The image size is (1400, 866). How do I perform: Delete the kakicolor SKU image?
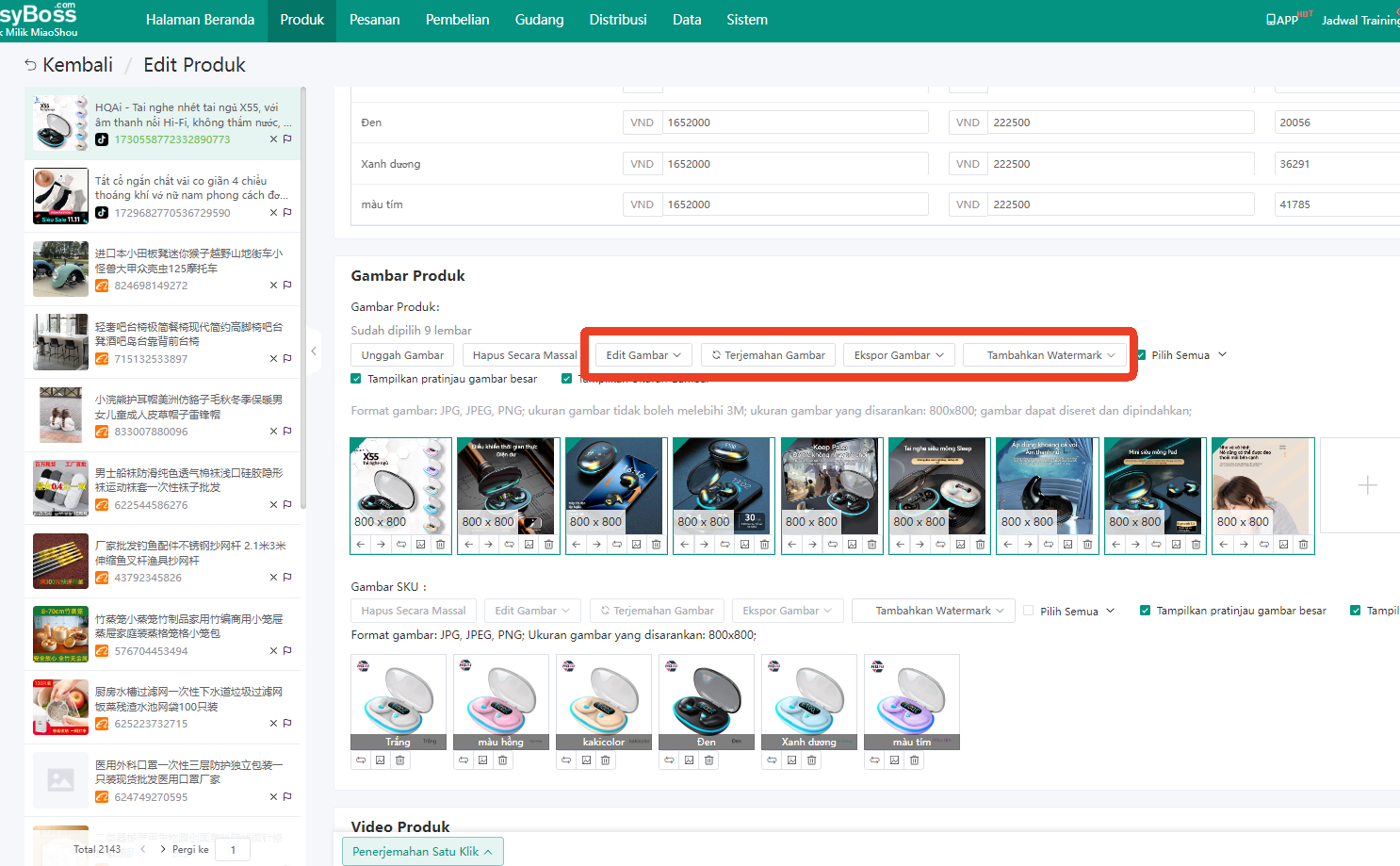(606, 760)
